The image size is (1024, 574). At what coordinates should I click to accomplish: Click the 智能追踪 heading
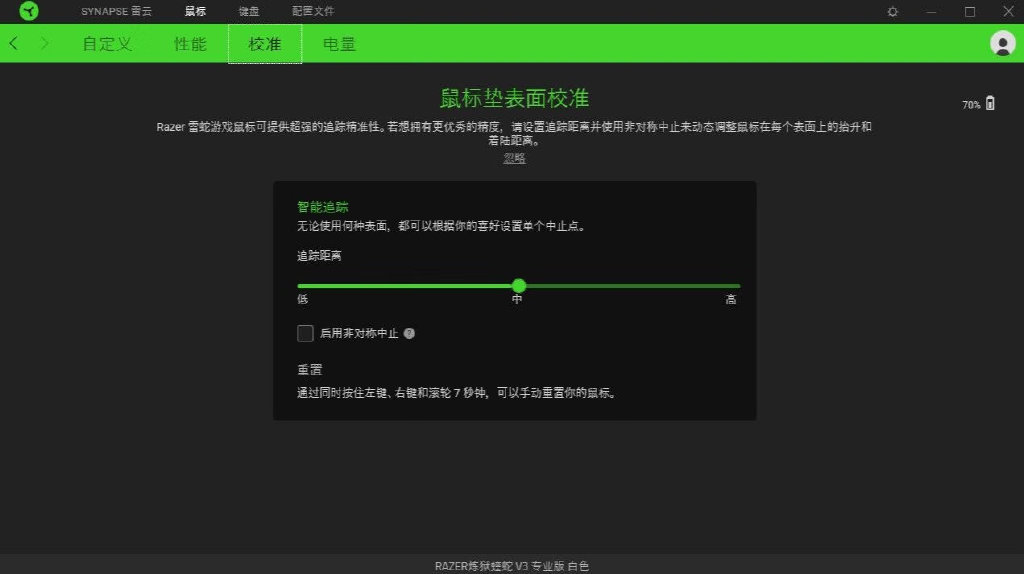[x=323, y=207]
